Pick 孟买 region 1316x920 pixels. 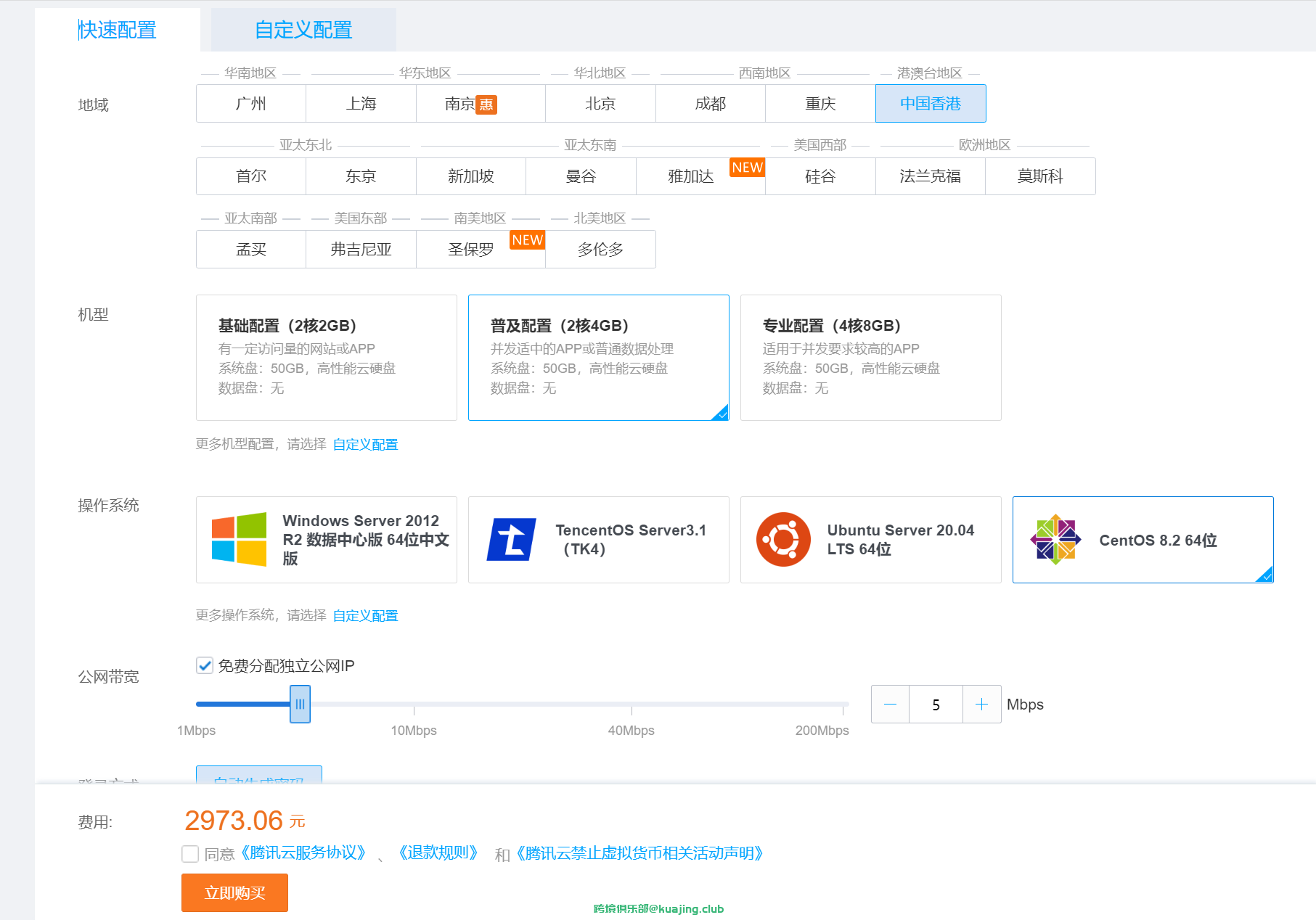[x=251, y=250]
